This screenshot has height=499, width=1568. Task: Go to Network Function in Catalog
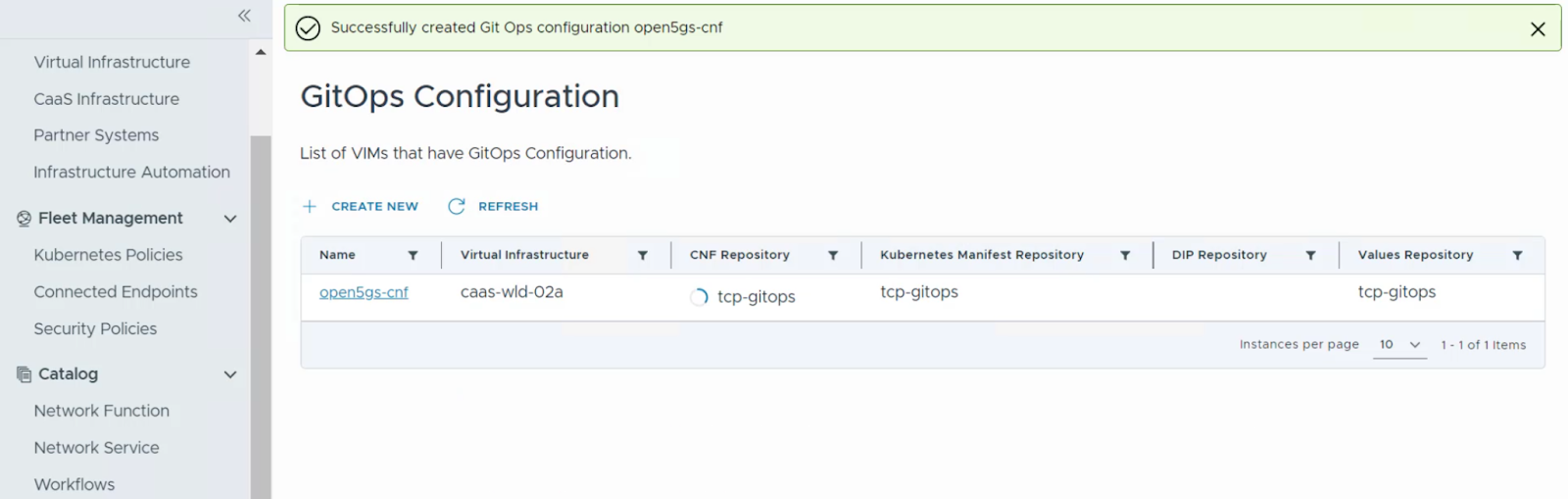[x=101, y=411]
